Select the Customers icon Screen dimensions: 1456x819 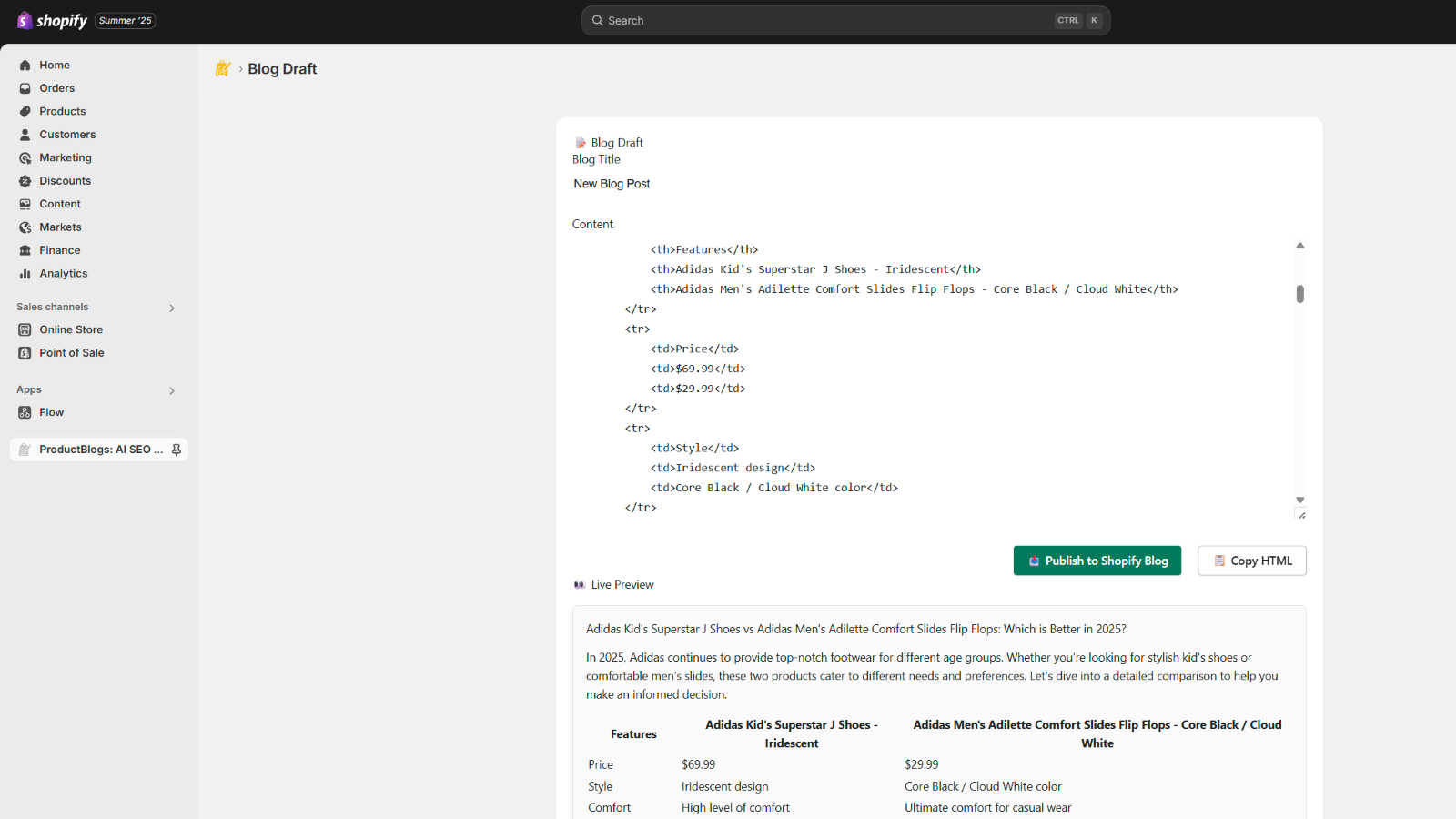[25, 134]
